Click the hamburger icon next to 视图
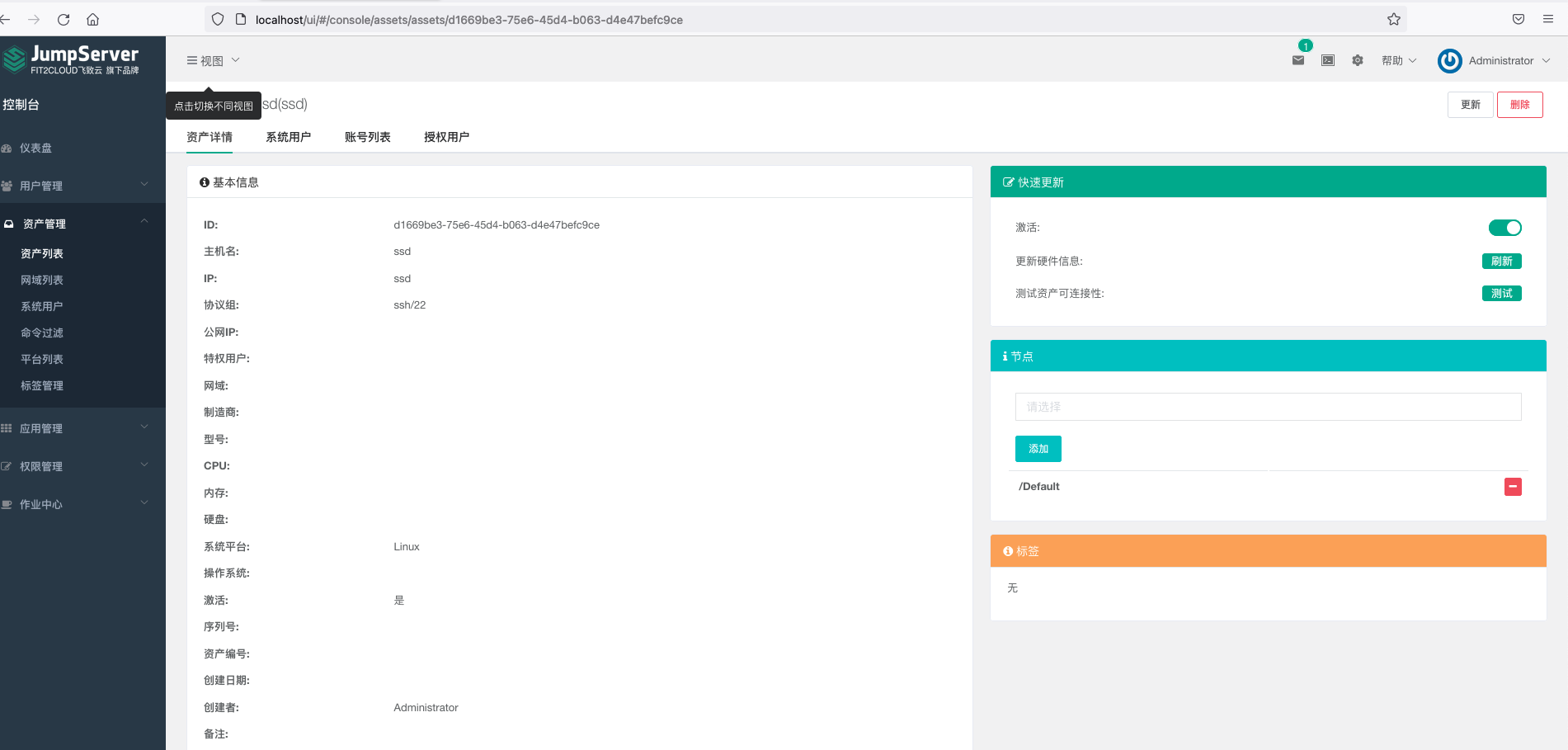The width and height of the screenshot is (1568, 750). tap(192, 60)
